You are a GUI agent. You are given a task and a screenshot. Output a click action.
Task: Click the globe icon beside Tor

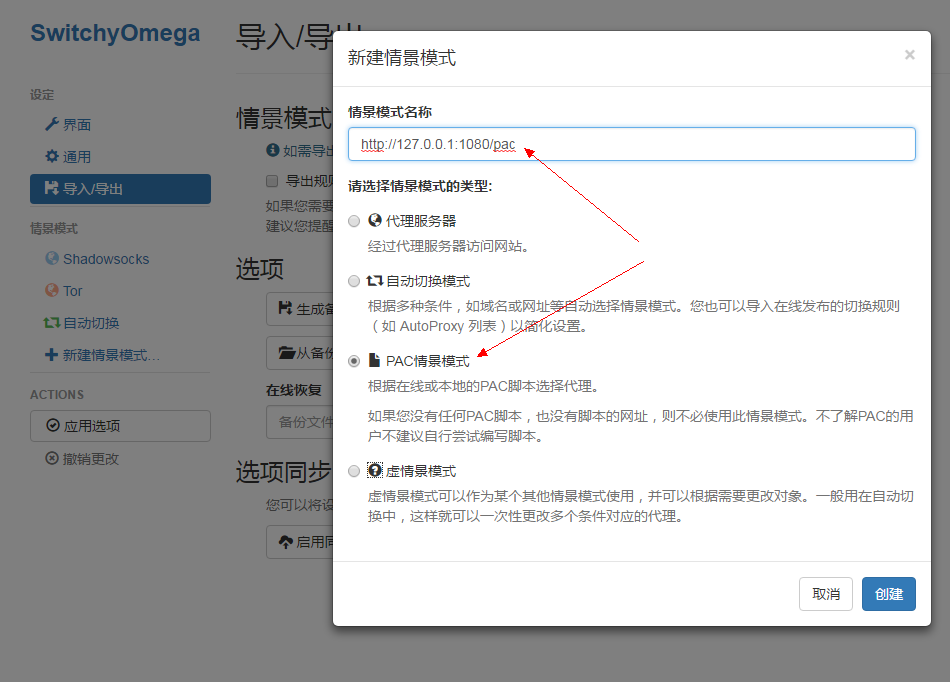point(52,291)
